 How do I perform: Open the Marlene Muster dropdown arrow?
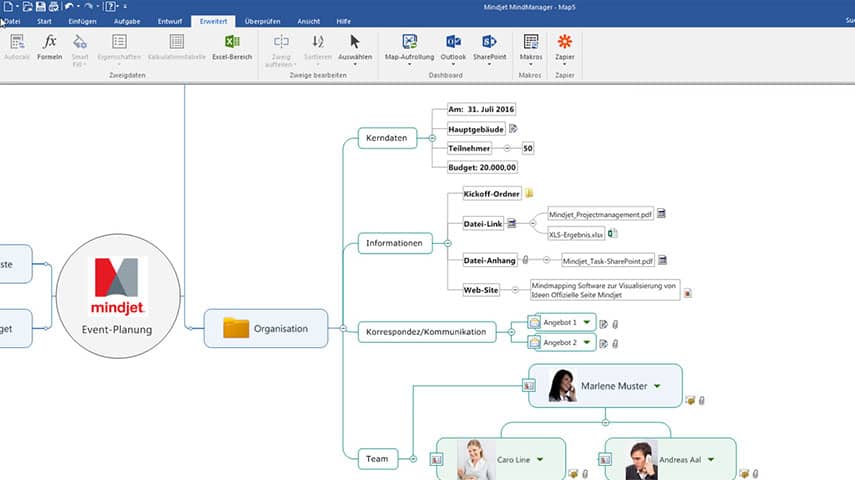click(x=657, y=386)
